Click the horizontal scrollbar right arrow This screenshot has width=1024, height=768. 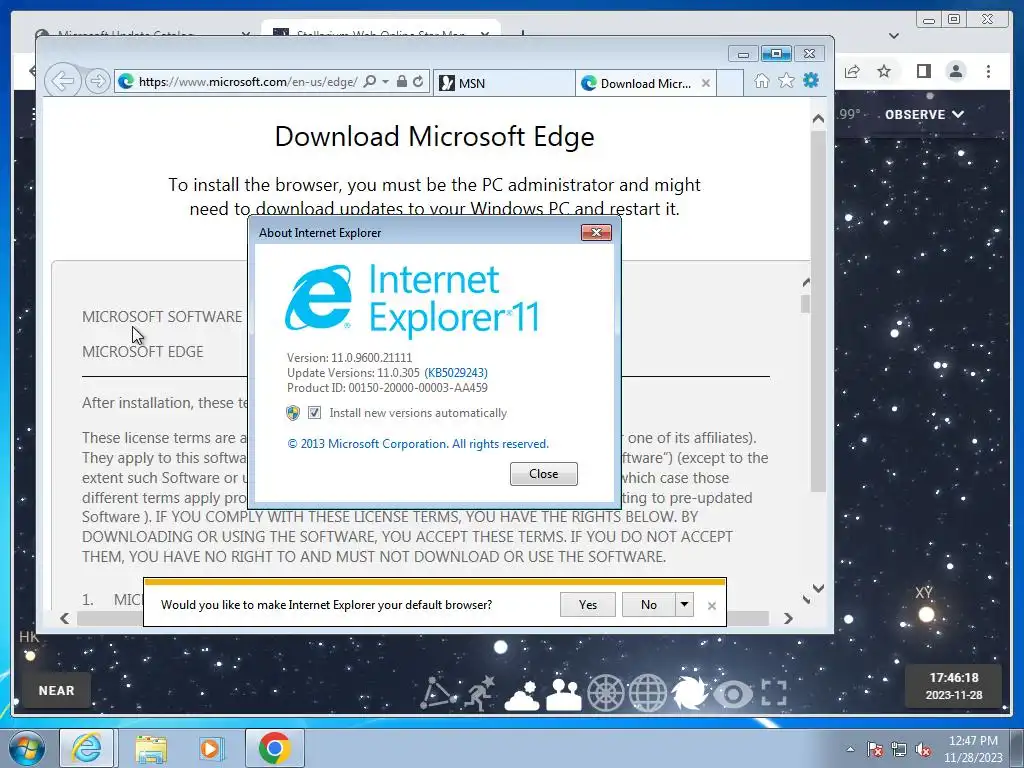(788, 618)
